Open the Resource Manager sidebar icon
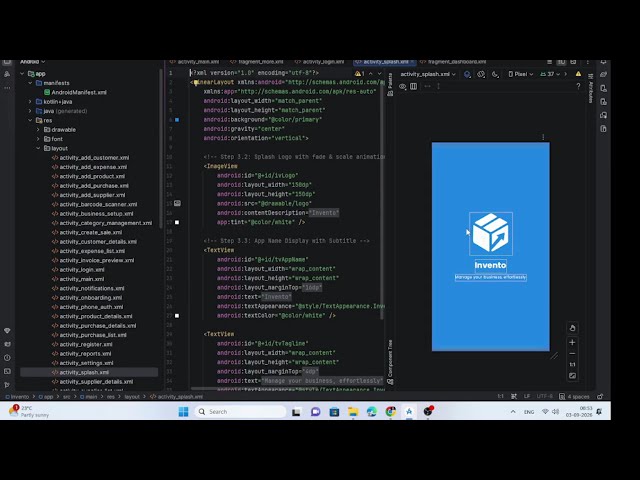 7,74
